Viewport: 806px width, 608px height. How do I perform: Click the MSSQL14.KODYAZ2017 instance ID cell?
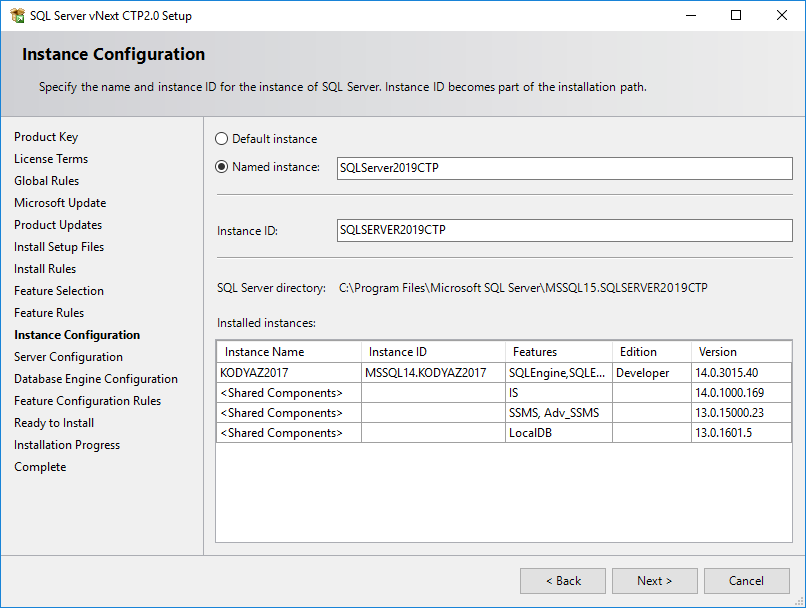point(433,373)
